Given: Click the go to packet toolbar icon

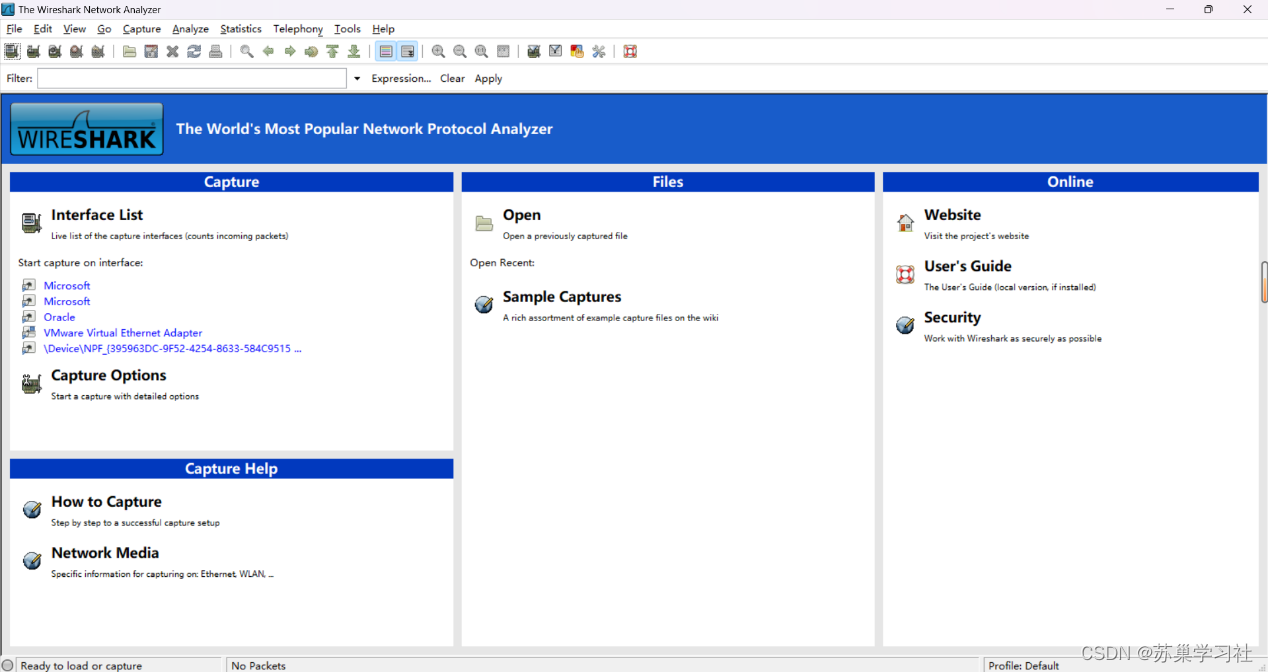Looking at the screenshot, I should 311,51.
